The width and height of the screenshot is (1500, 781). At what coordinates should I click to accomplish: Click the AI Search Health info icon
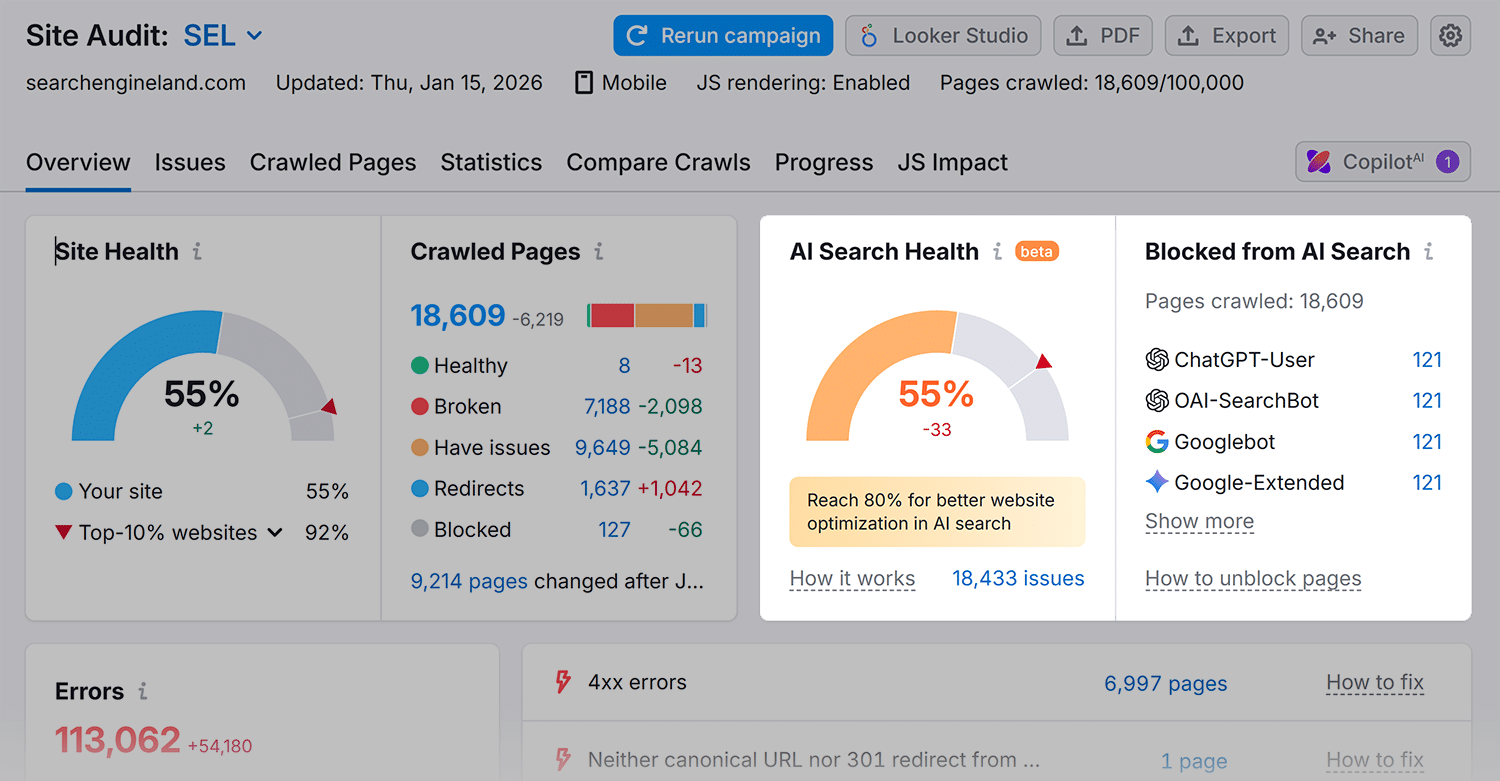pyautogui.click(x=997, y=252)
